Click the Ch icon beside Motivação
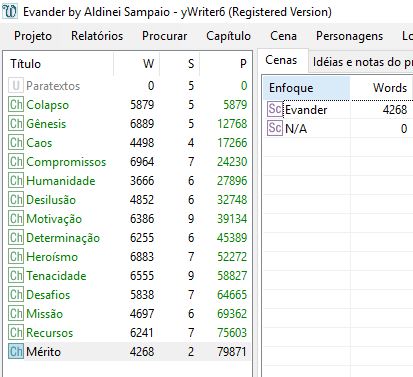Viewport: 413px width, 377px height. [x=16, y=219]
